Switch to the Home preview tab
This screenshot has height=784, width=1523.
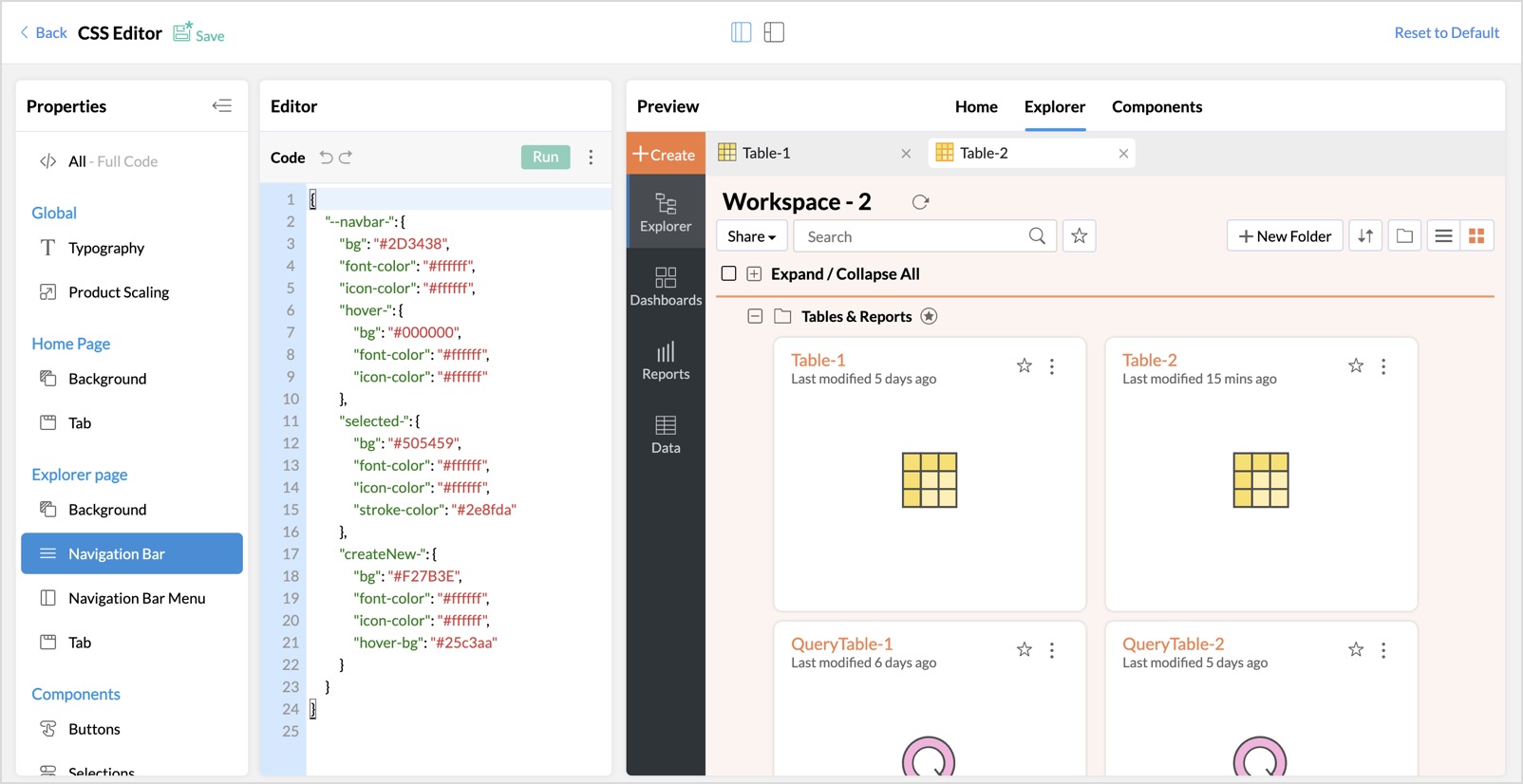976,106
